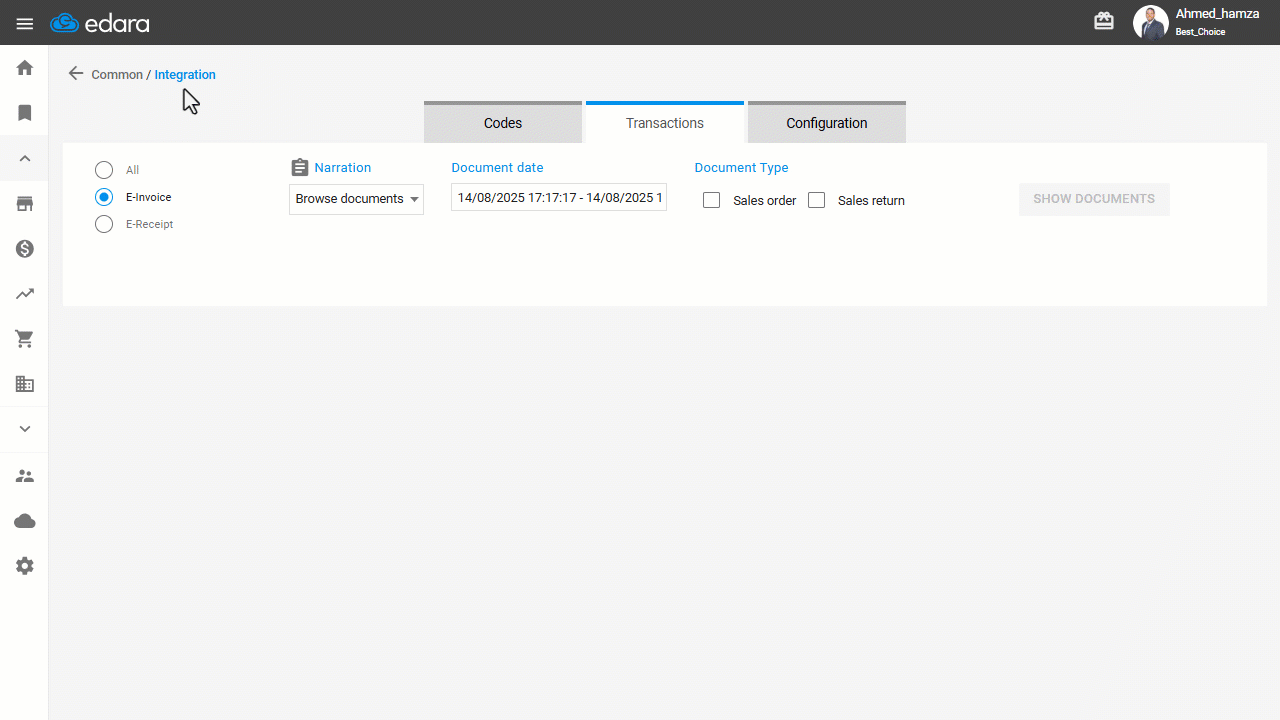Open the store icon in sidebar
Screen dimensions: 1280x720
pos(25,203)
